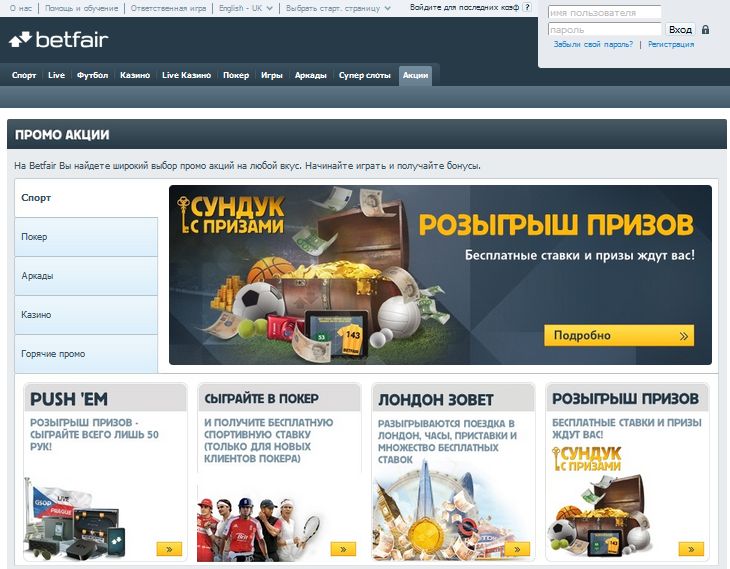The height and width of the screenshot is (569, 730).
Task: Click yellow arrow on PUSH 'EM card
Action: (x=169, y=549)
